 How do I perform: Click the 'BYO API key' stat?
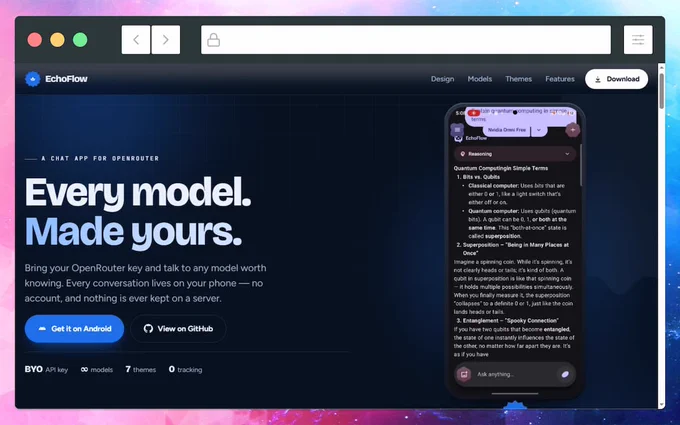pyautogui.click(x=46, y=369)
